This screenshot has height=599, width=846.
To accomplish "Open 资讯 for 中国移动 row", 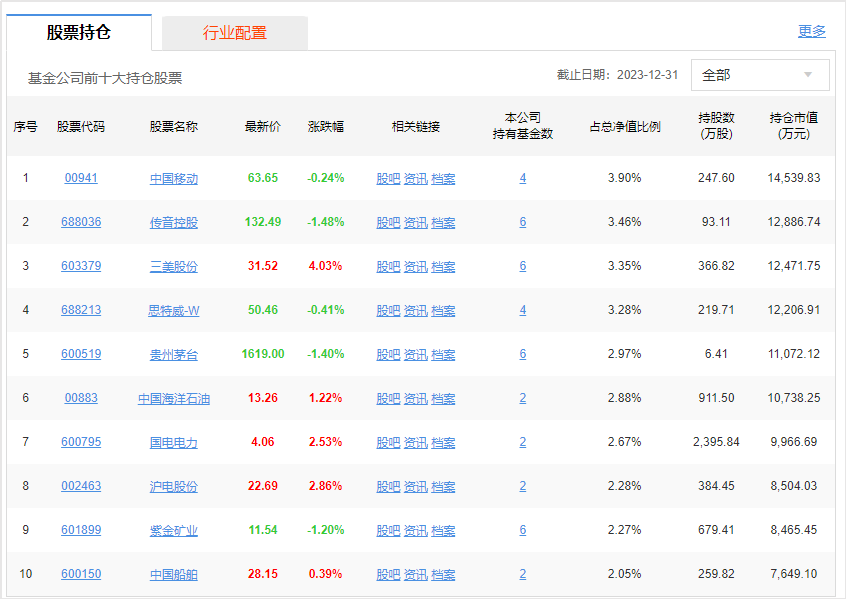I will point(416,179).
